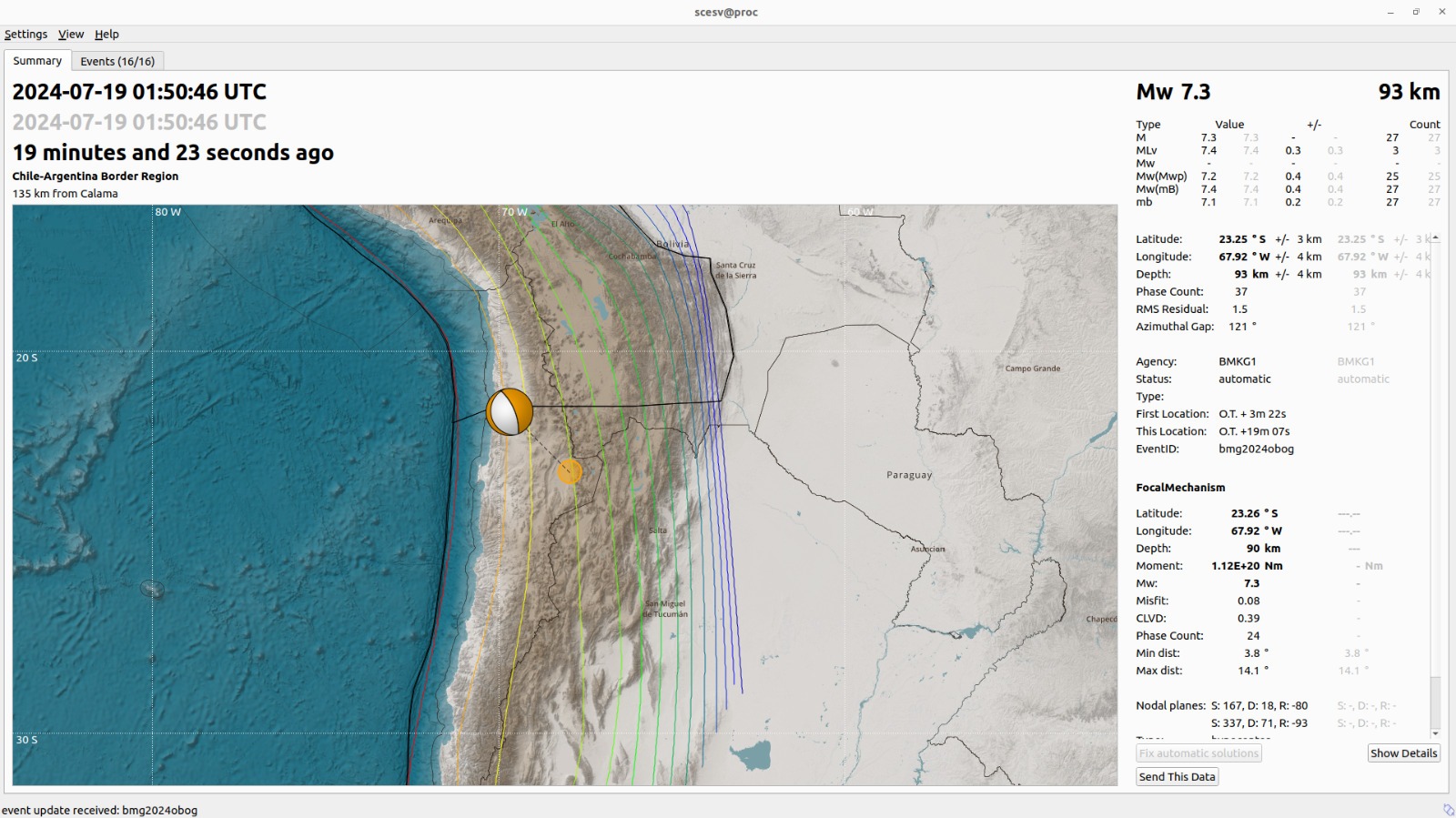Click the scroll-up arrow in details panel
The width and height of the screenshot is (1456, 818).
click(1435, 237)
